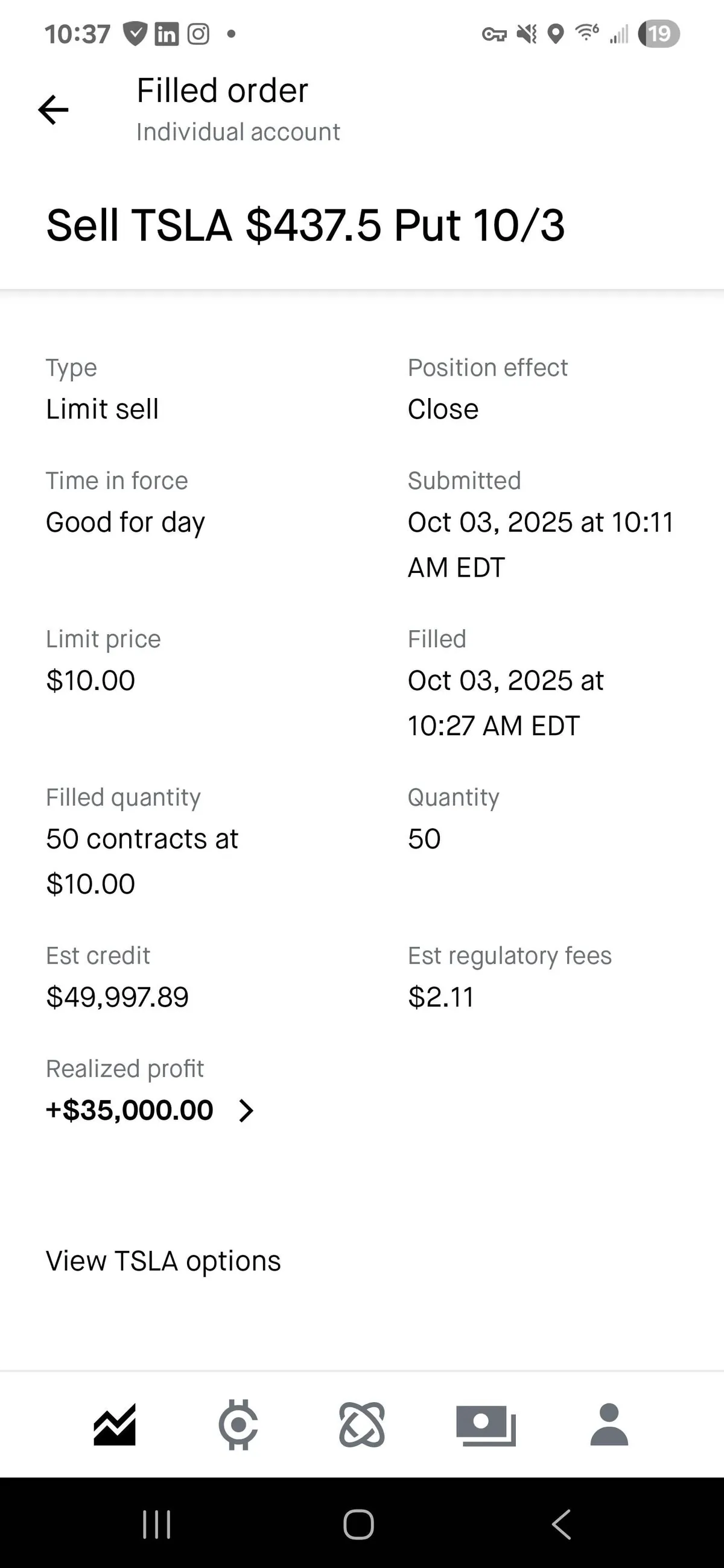The image size is (724, 1568).
Task: Tap the Filled order title
Action: point(222,90)
